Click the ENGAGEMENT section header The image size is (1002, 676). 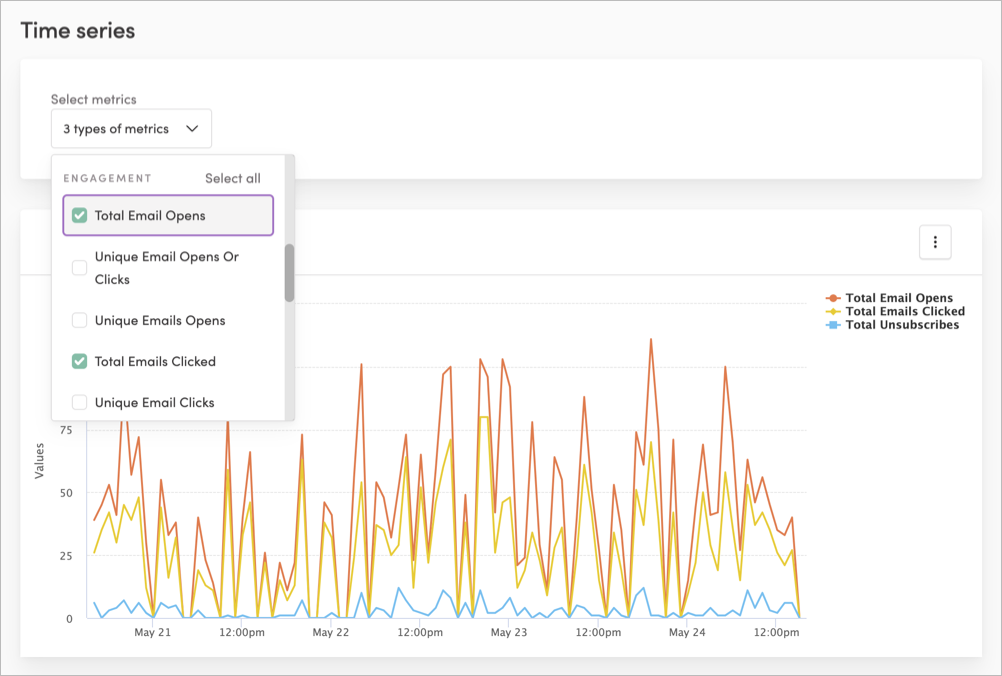point(107,178)
